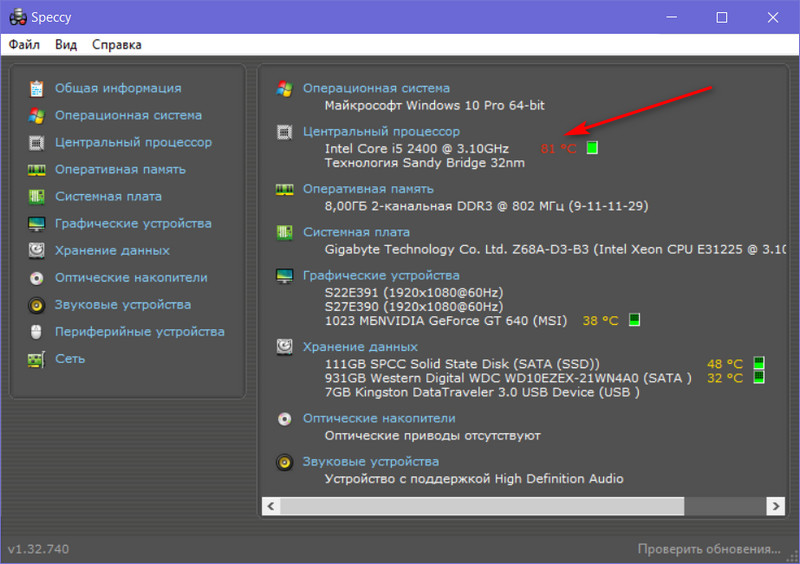Click the Звуковые устройства heading link in summary
This screenshot has width=800, height=564.
click(x=370, y=461)
